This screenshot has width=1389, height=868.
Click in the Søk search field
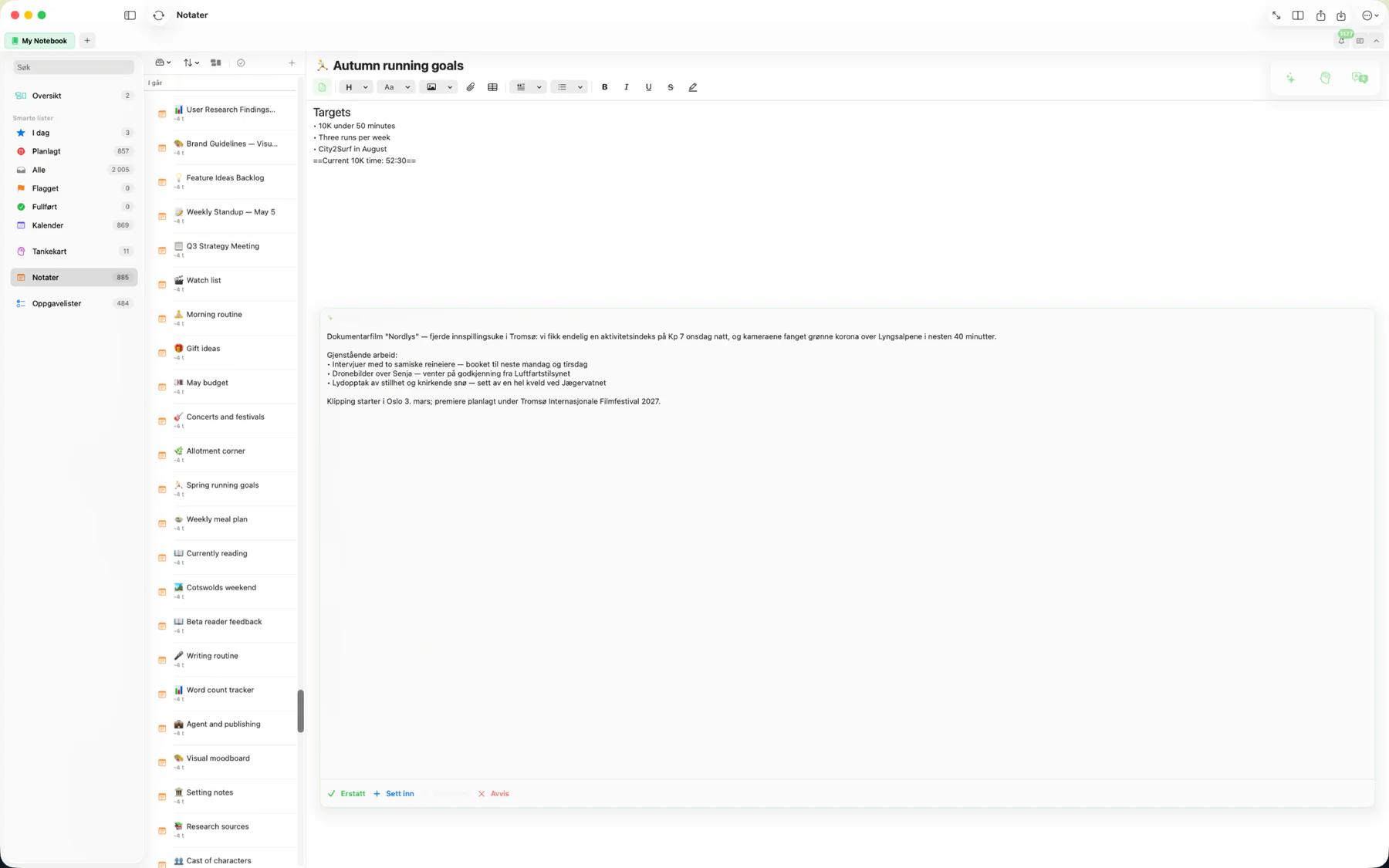[x=73, y=67]
